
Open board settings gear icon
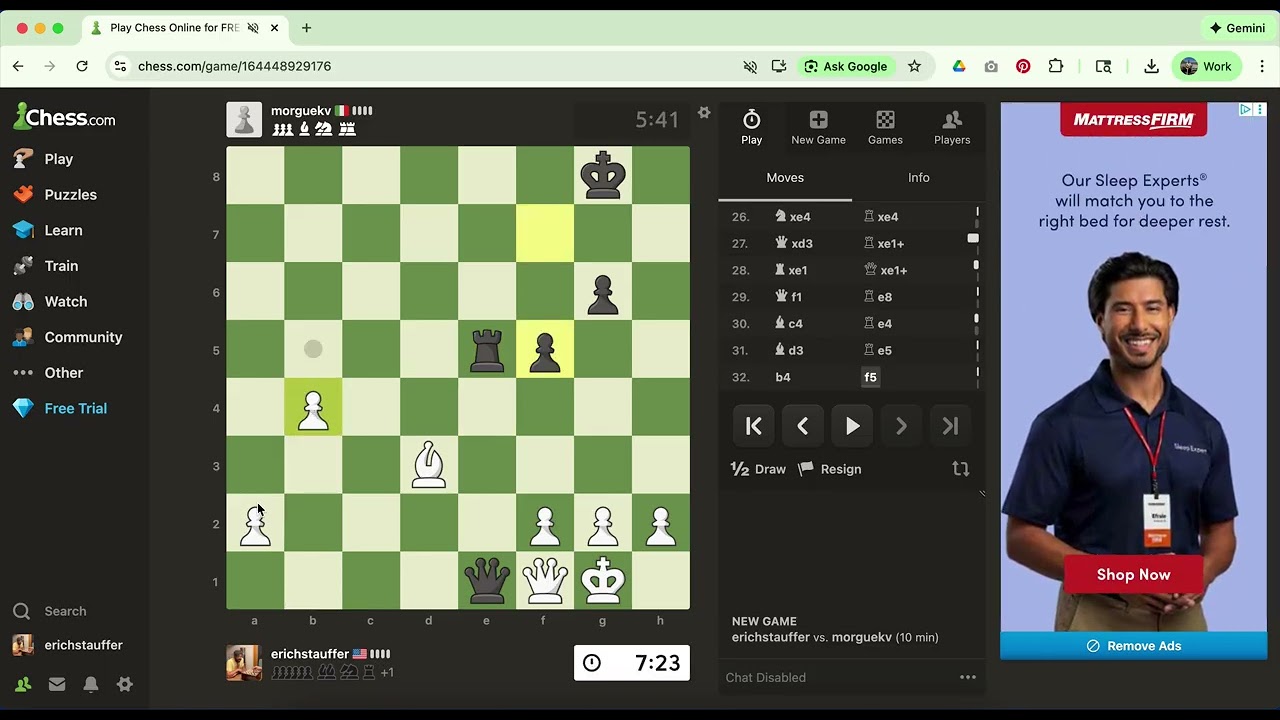click(x=704, y=113)
